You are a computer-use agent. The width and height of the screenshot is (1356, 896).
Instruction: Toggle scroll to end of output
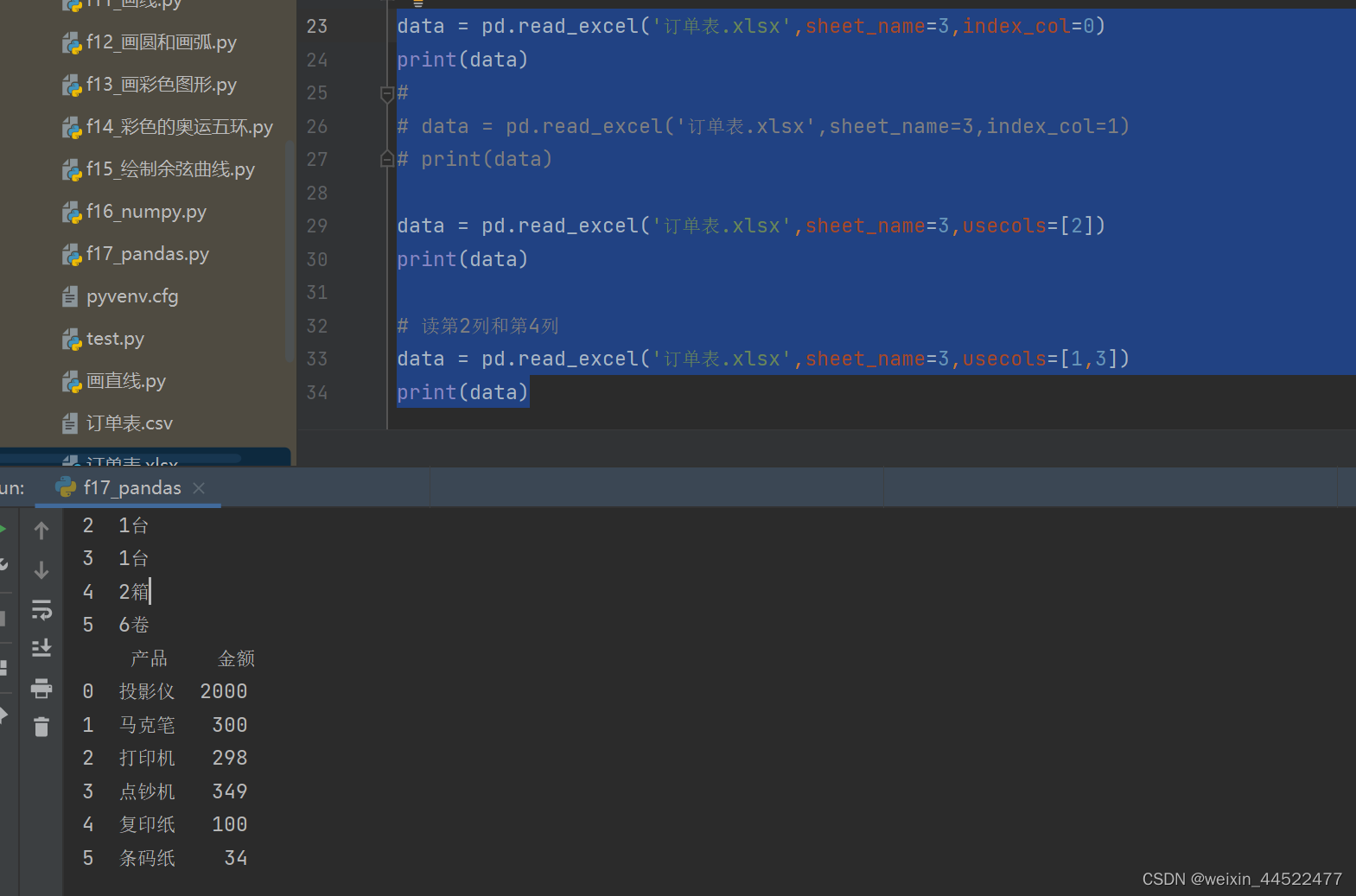click(x=41, y=648)
